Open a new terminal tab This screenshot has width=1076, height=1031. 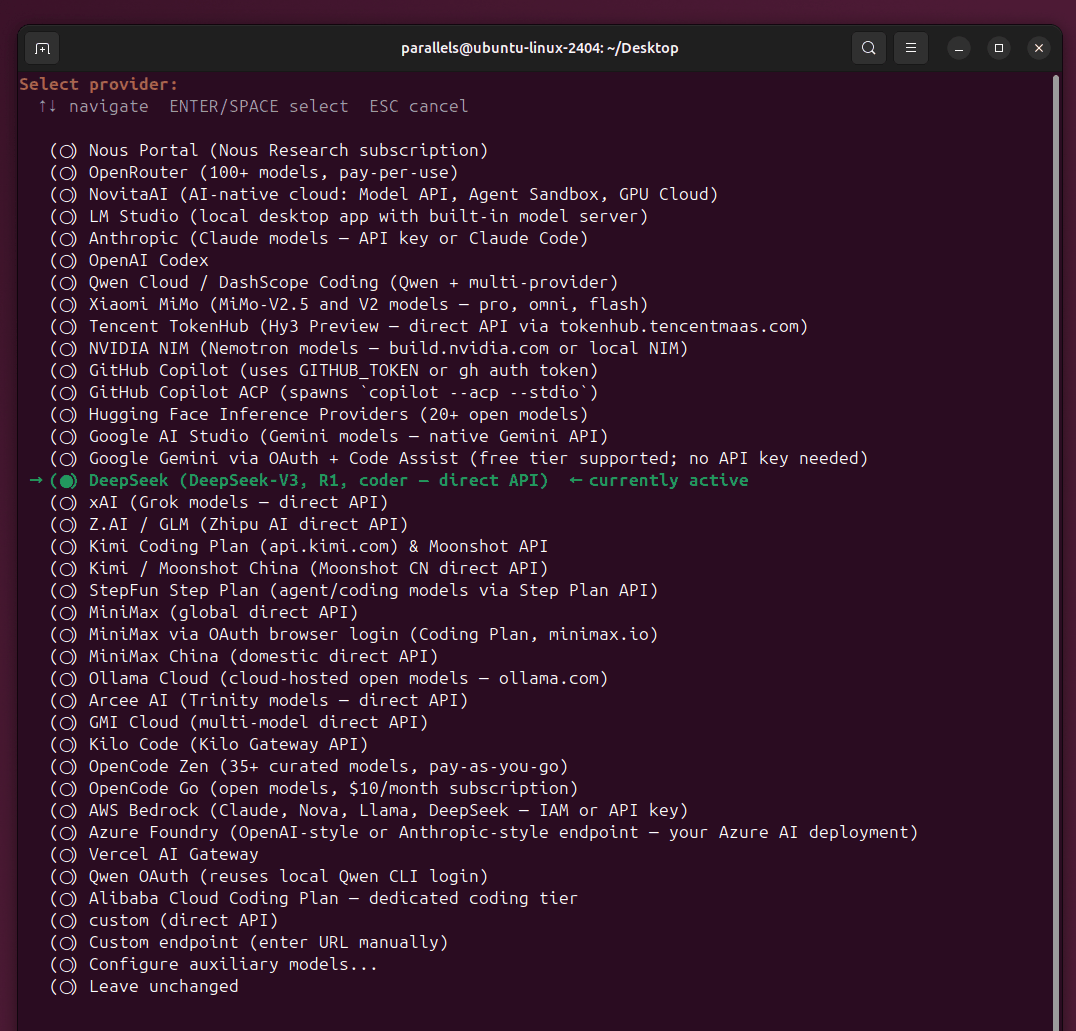[43, 48]
